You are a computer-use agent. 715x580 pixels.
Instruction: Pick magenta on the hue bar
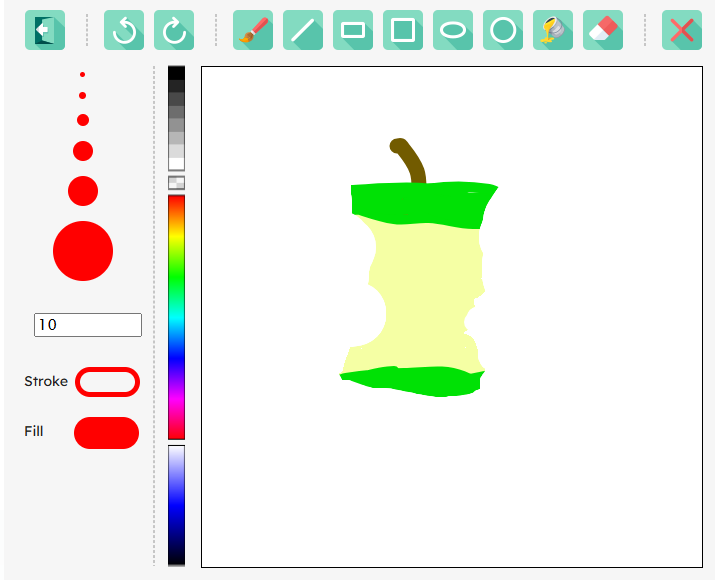tap(176, 399)
